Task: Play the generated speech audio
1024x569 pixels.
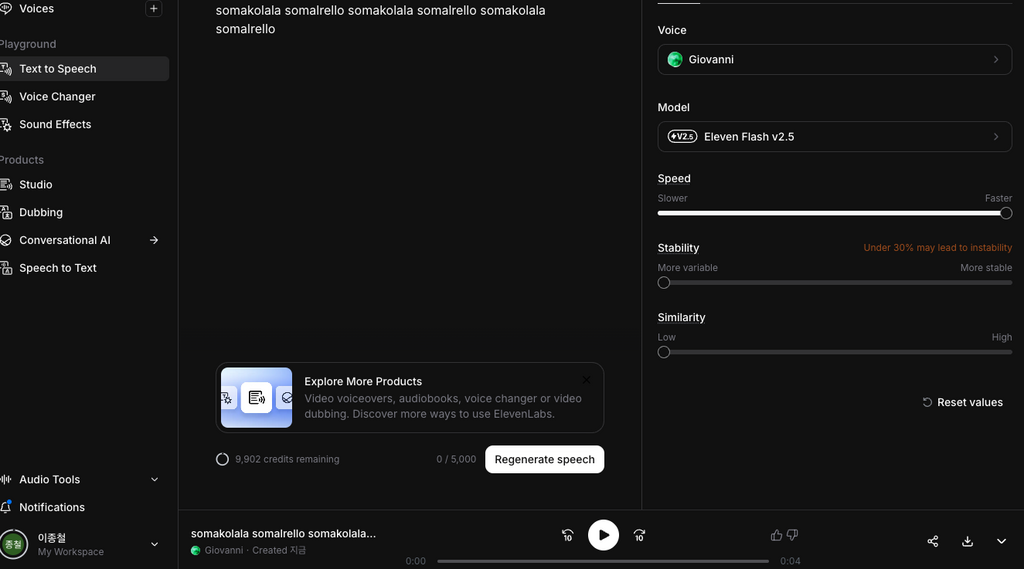Action: [x=603, y=535]
